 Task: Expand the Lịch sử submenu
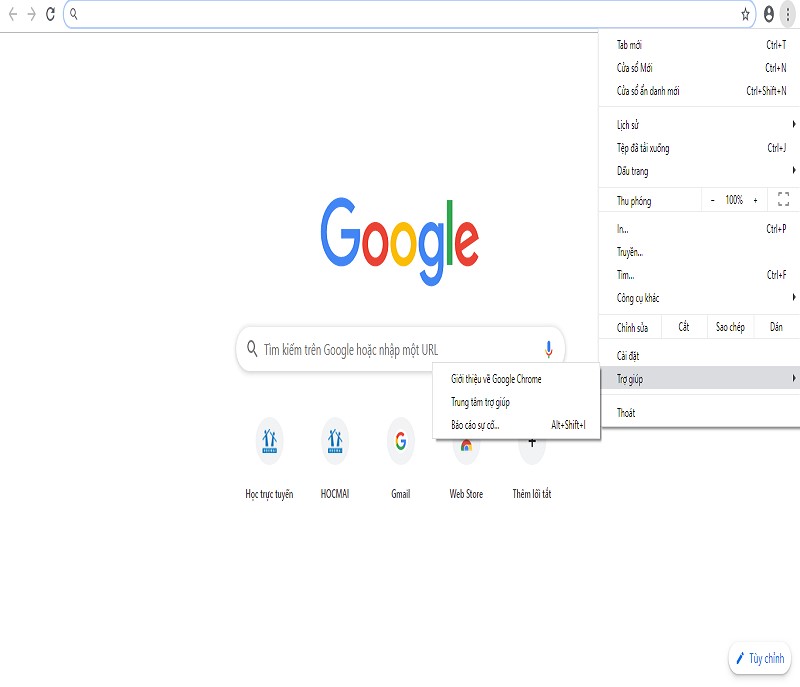tap(699, 124)
